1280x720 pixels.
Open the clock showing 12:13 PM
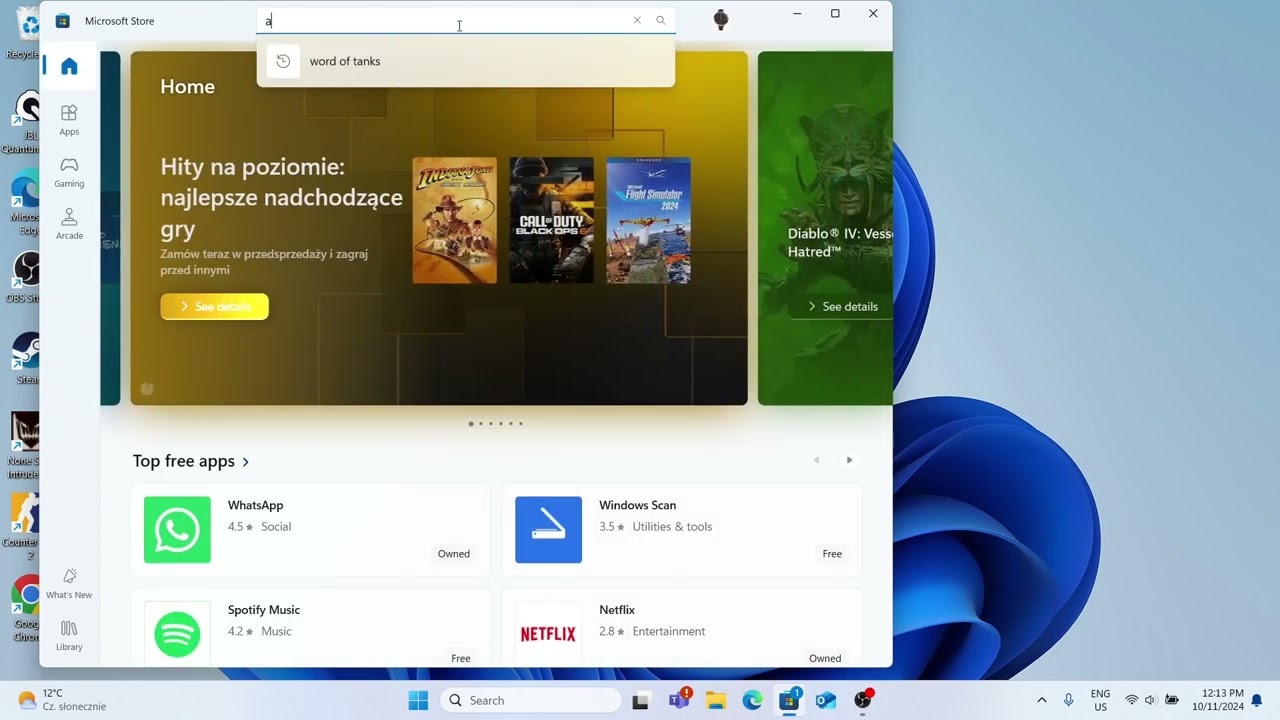pos(1218,700)
